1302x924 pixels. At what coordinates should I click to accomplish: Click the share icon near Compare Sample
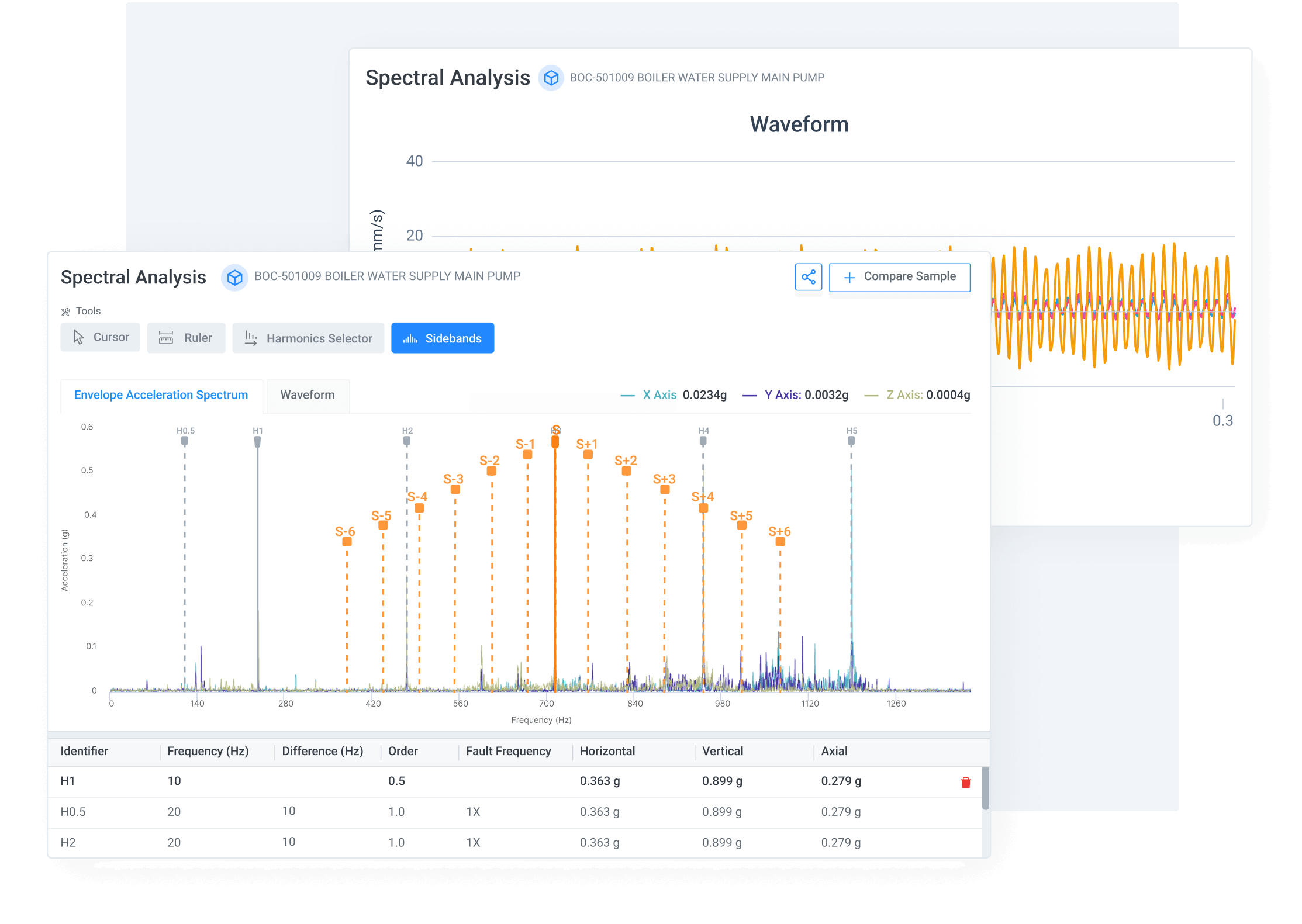pyautogui.click(x=809, y=277)
